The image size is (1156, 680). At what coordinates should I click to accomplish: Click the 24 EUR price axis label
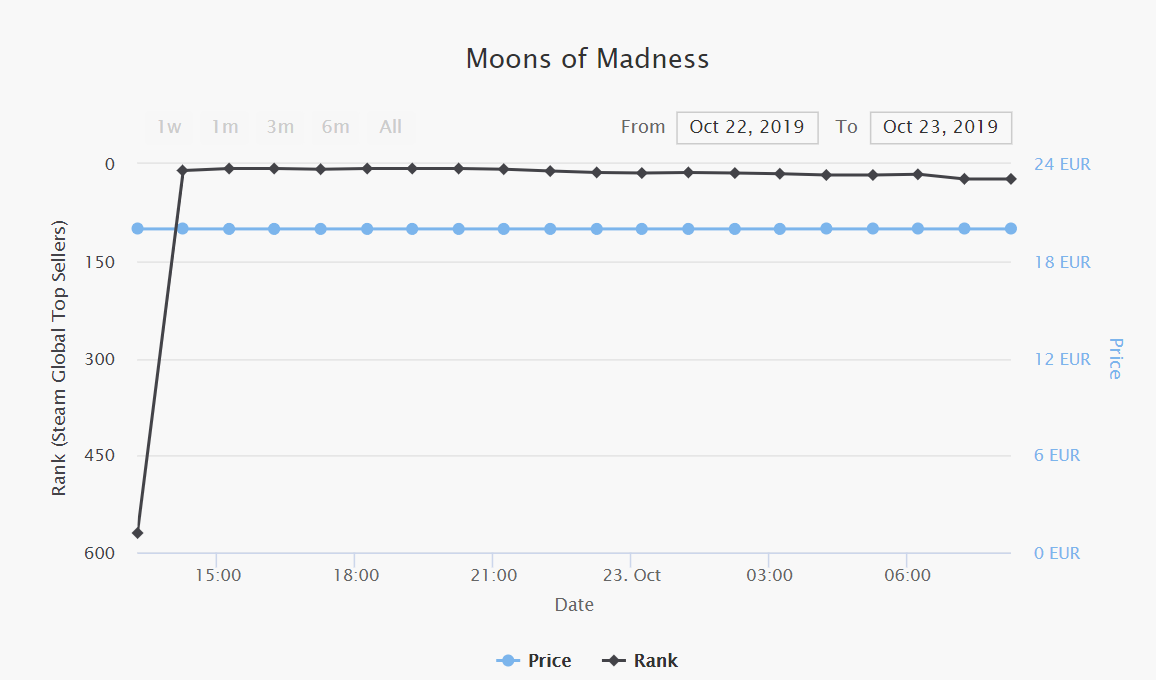tap(1062, 164)
